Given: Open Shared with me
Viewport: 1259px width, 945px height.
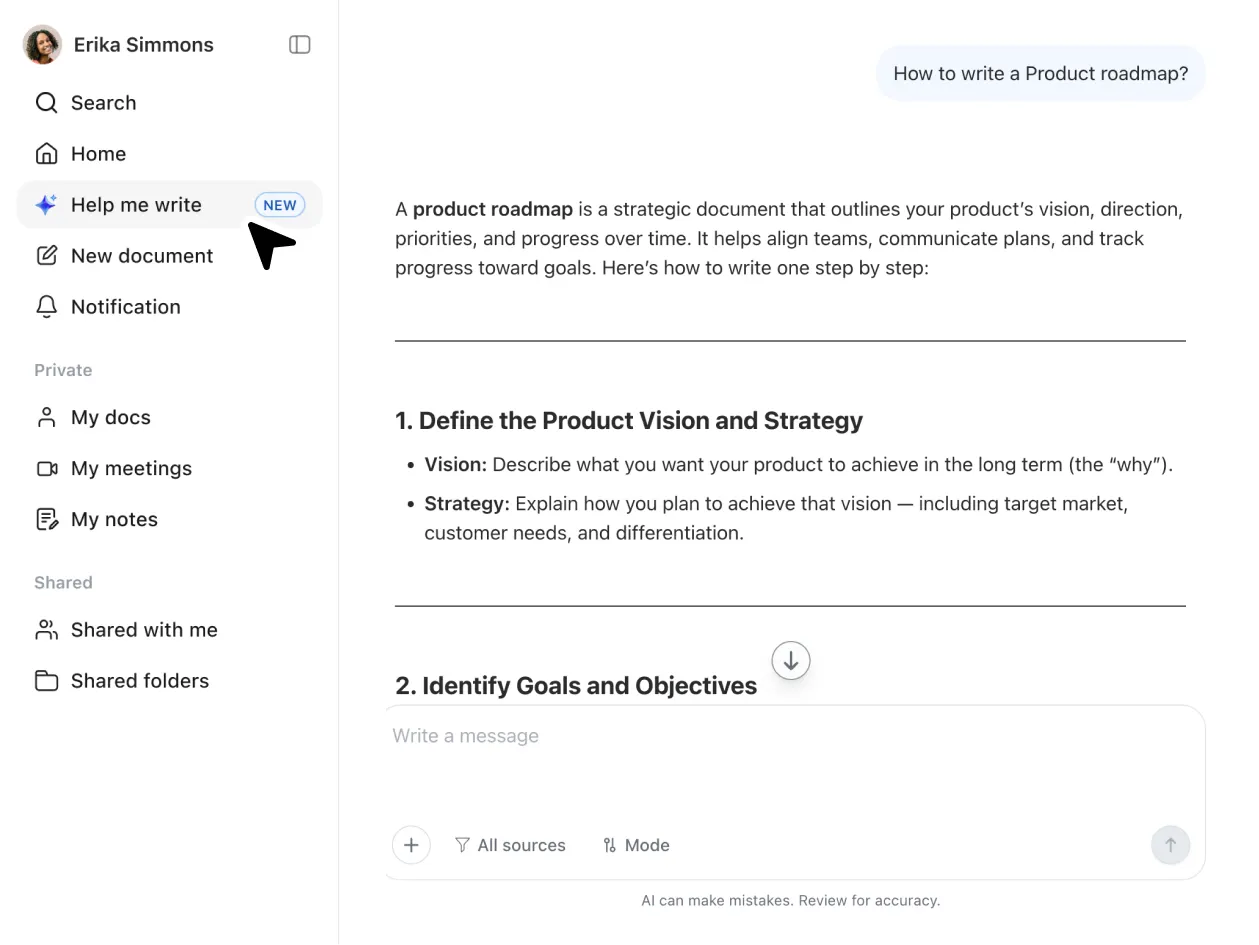Looking at the screenshot, I should [143, 630].
